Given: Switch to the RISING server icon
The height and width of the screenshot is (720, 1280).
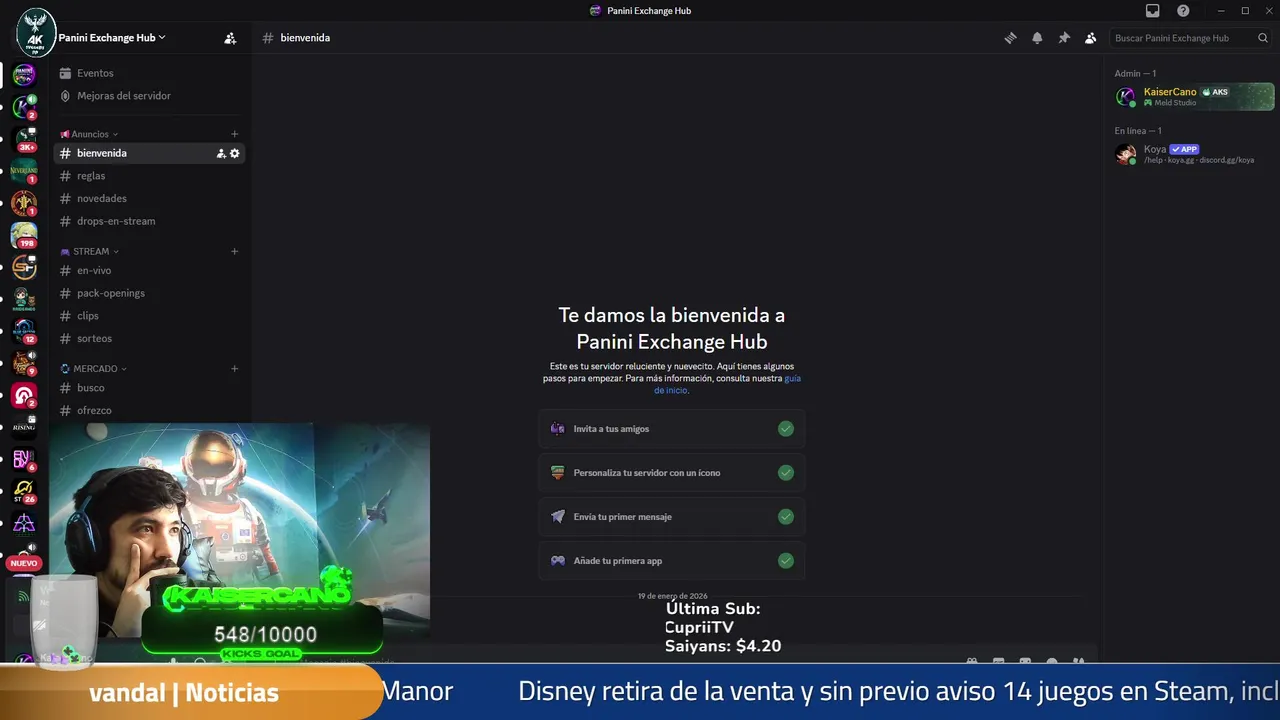Looking at the screenshot, I should (24, 427).
